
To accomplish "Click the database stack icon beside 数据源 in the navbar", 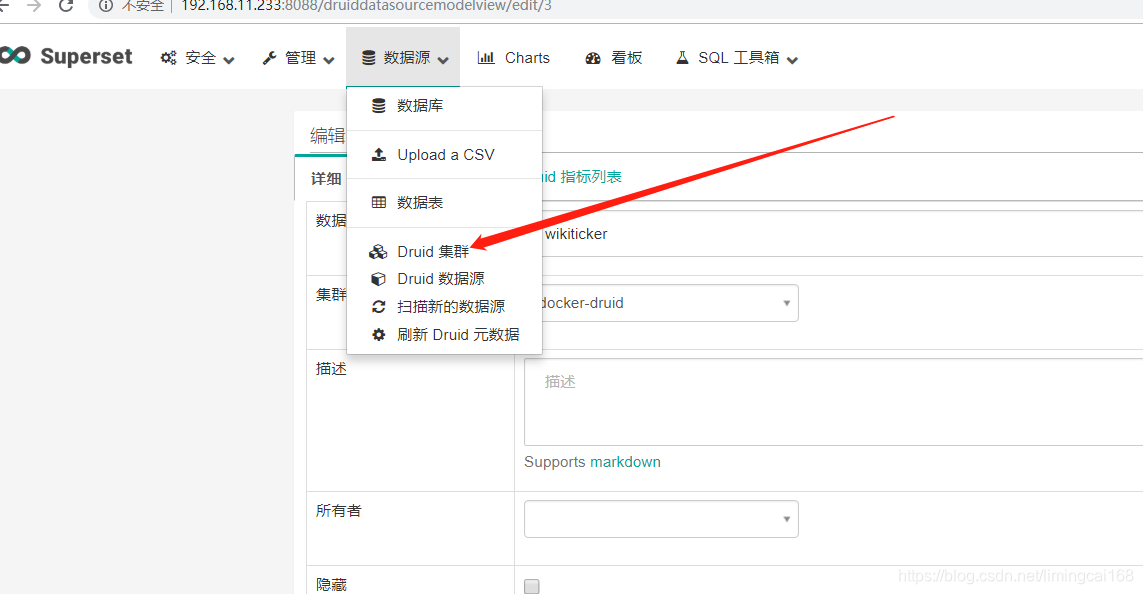I will tap(369, 58).
